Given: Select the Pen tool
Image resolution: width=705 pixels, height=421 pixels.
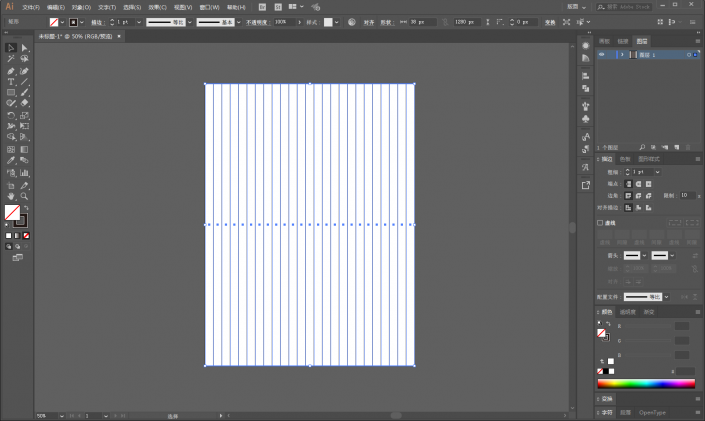Looking at the screenshot, I should pyautogui.click(x=11, y=71).
